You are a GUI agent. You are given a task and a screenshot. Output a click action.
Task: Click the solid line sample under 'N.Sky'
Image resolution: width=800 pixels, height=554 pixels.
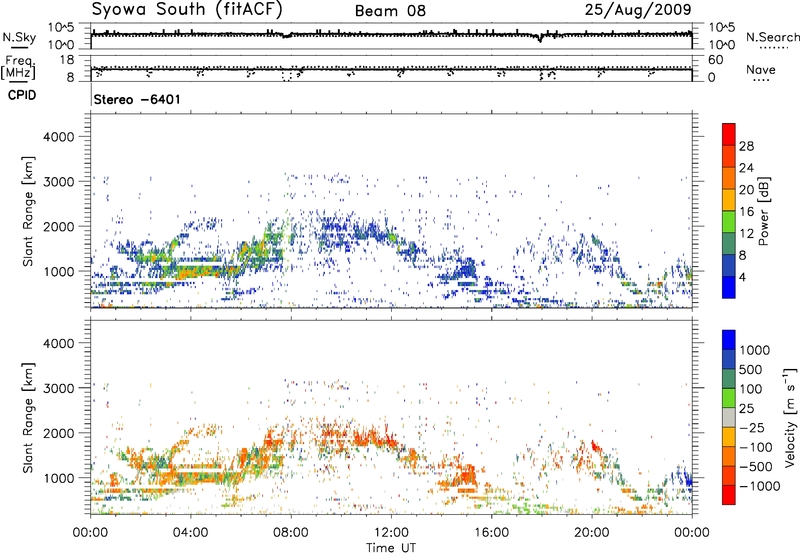pos(19,47)
